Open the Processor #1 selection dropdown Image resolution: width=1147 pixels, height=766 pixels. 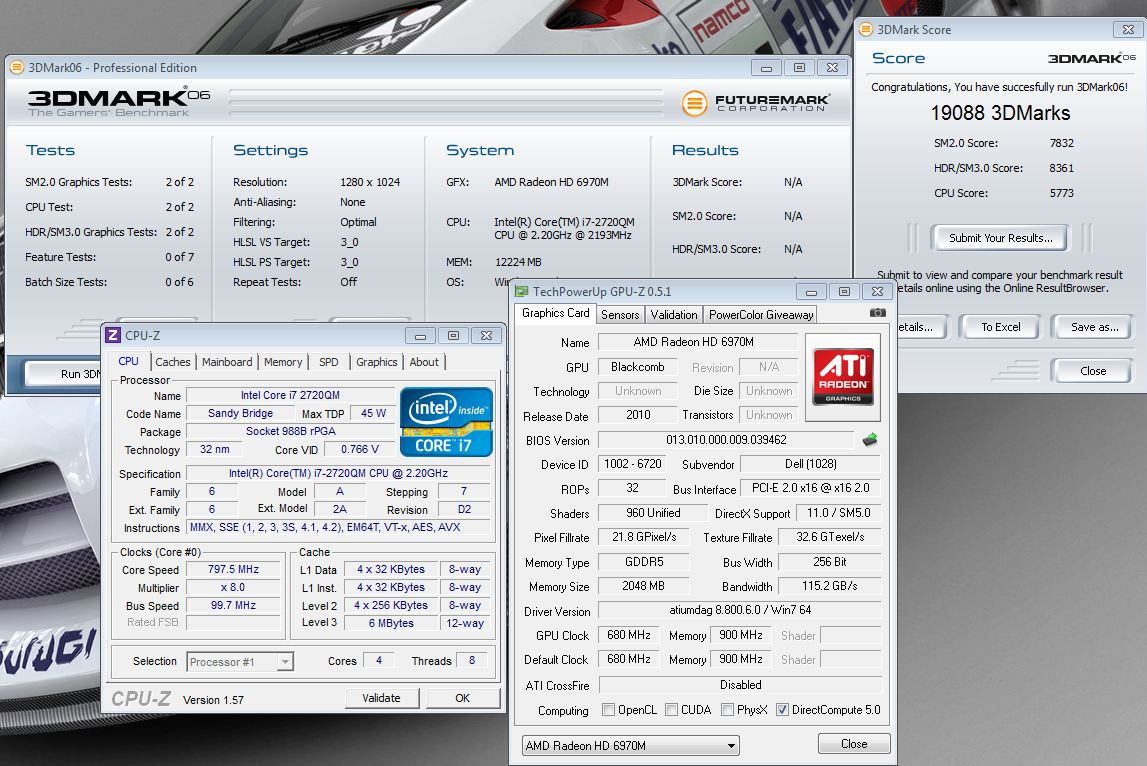pos(240,662)
